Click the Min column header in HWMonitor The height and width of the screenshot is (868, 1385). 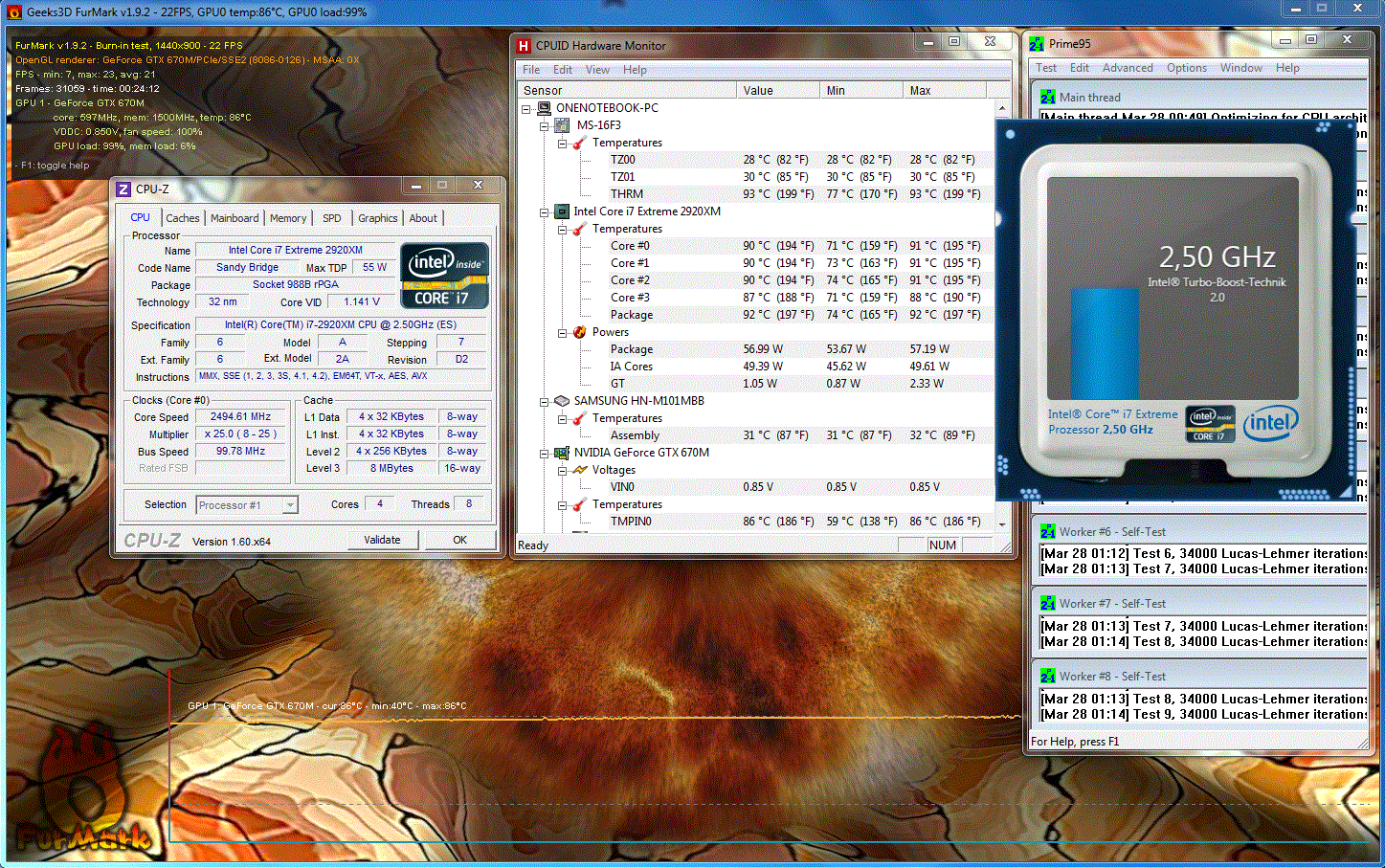[x=861, y=90]
